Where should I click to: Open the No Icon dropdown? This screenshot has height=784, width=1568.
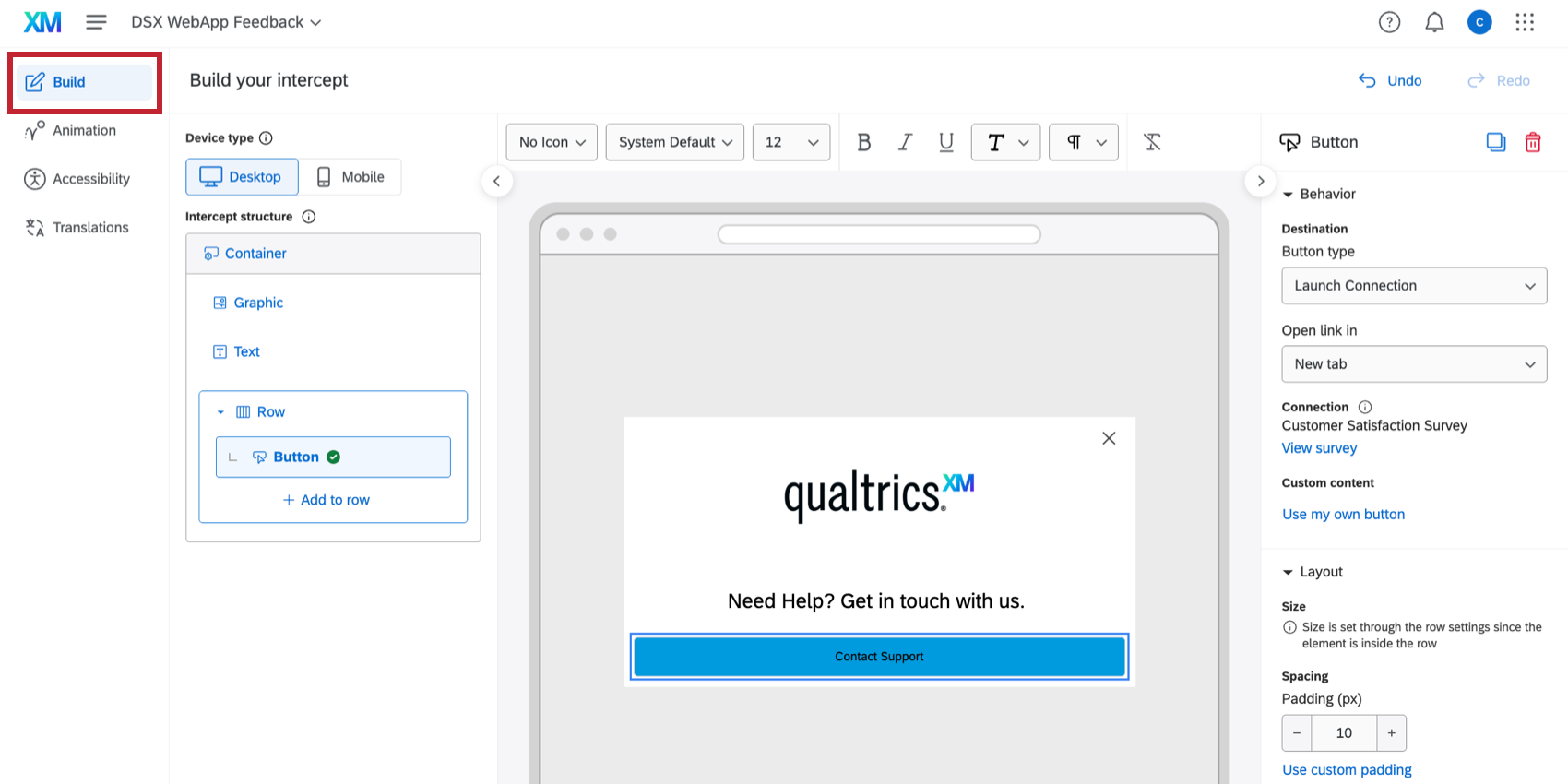click(552, 142)
